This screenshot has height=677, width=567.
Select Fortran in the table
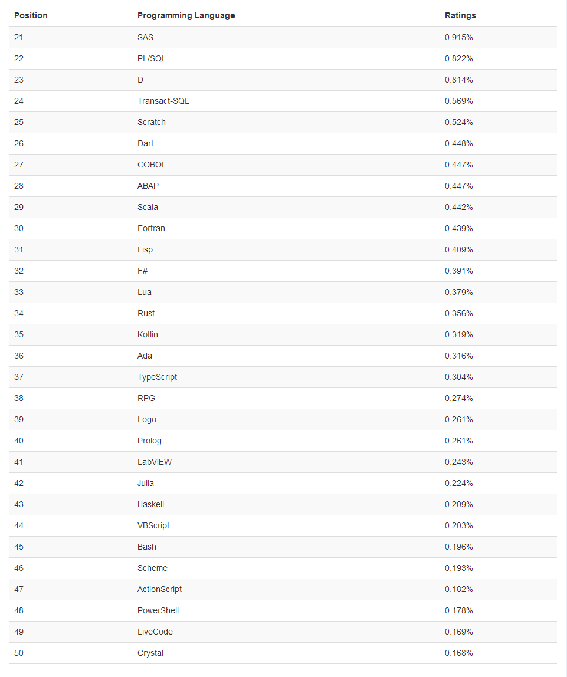pos(151,228)
